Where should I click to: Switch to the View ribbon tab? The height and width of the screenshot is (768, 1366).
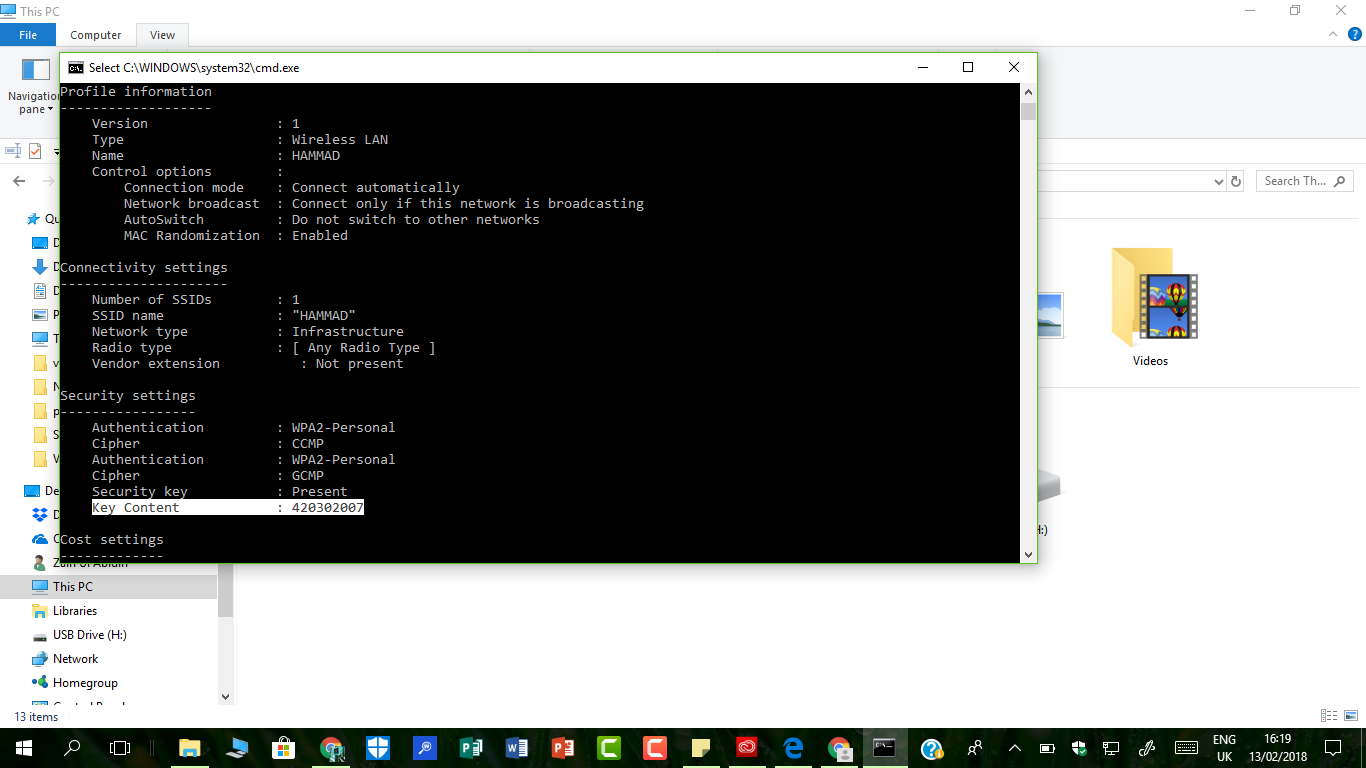tap(161, 34)
